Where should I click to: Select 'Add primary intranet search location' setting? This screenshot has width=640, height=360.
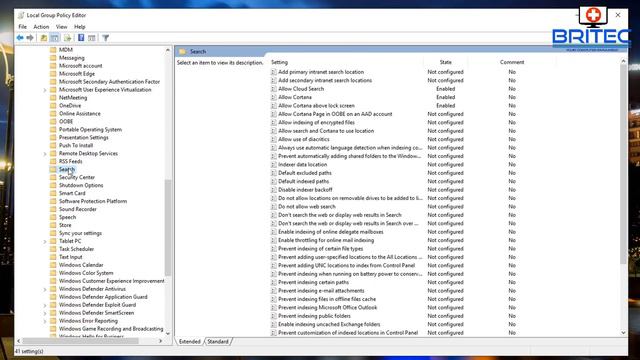point(321,72)
